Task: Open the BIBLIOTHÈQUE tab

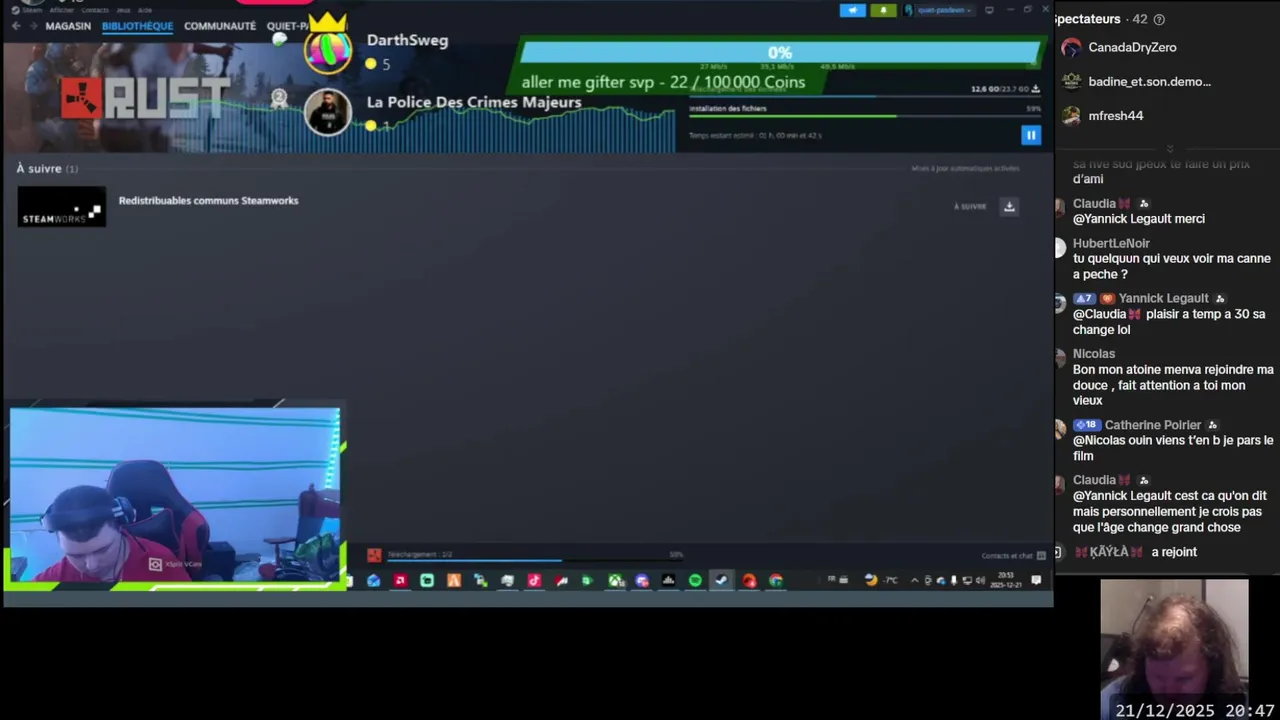Action: (137, 26)
